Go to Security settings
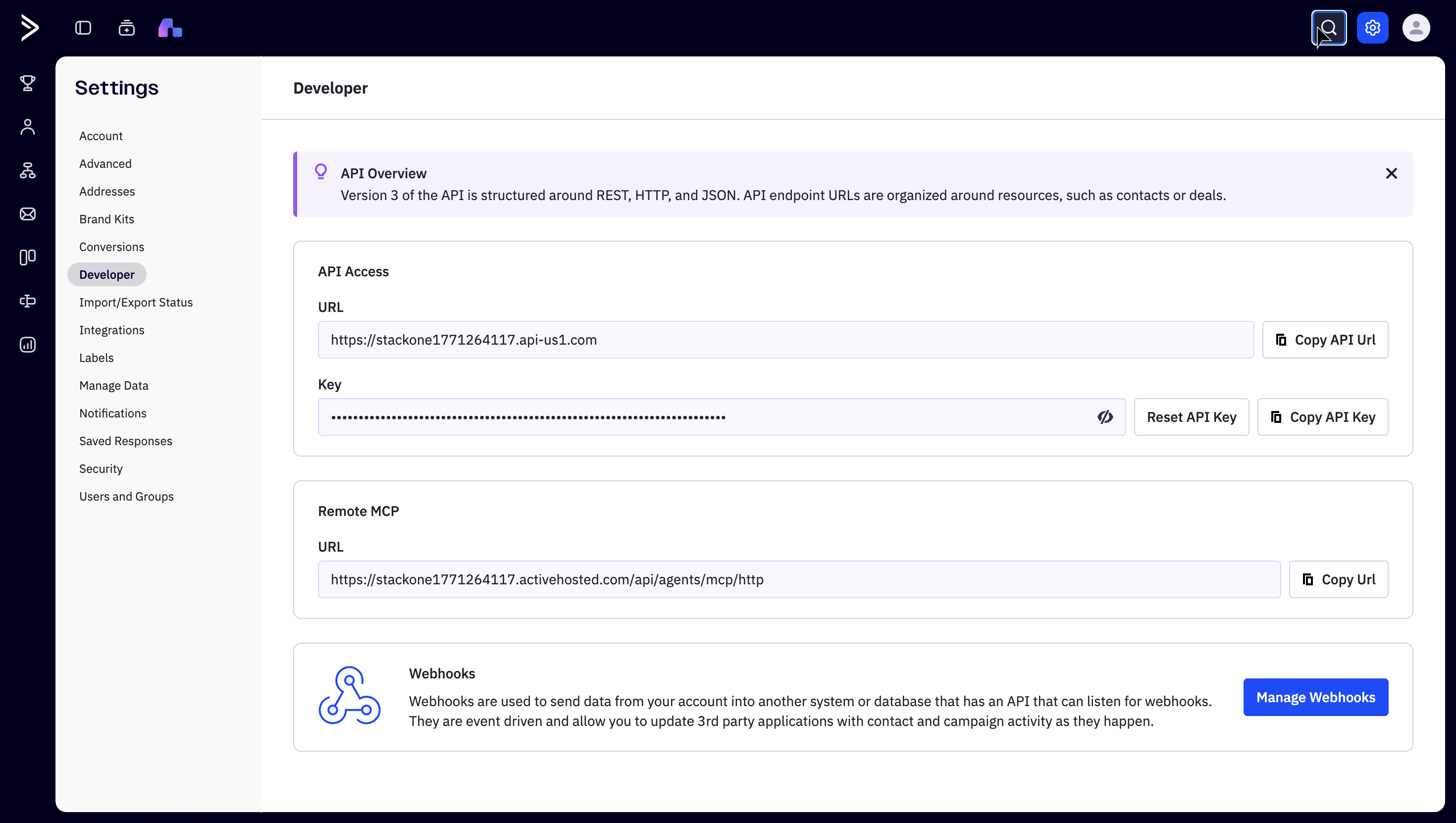The image size is (1456, 823). pyautogui.click(x=101, y=468)
